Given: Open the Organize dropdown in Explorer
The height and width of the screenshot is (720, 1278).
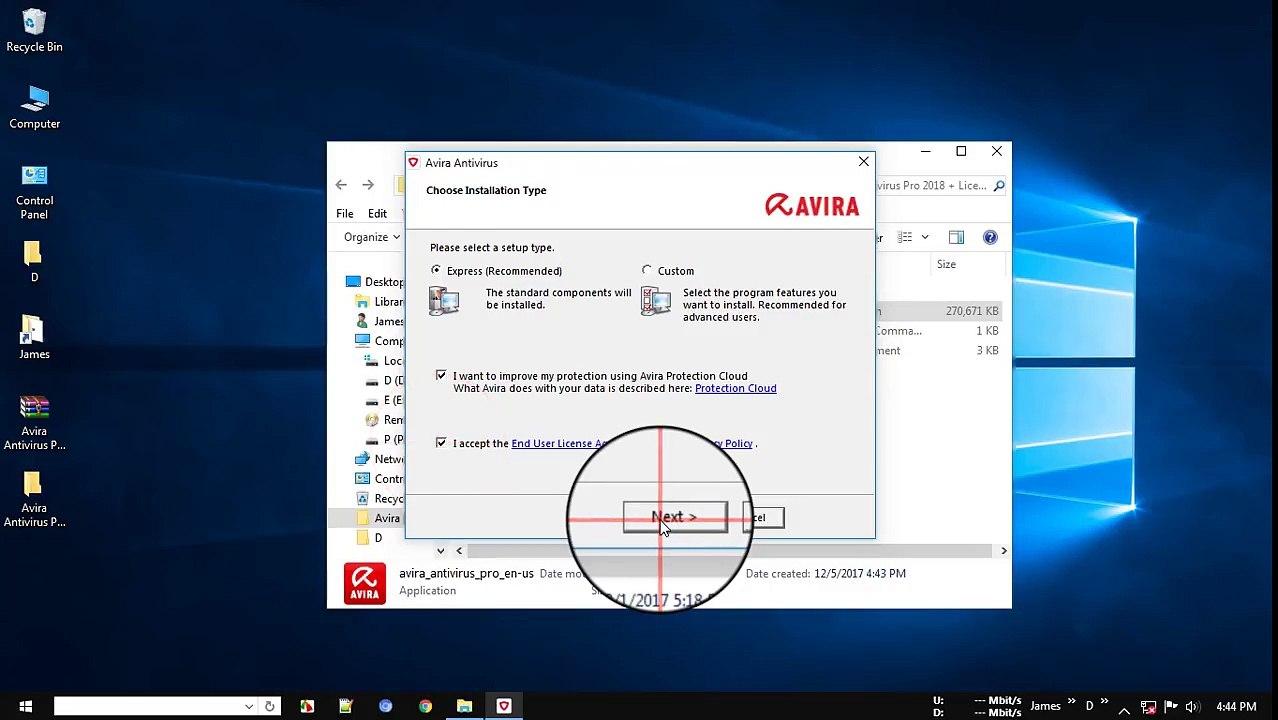Looking at the screenshot, I should [371, 237].
